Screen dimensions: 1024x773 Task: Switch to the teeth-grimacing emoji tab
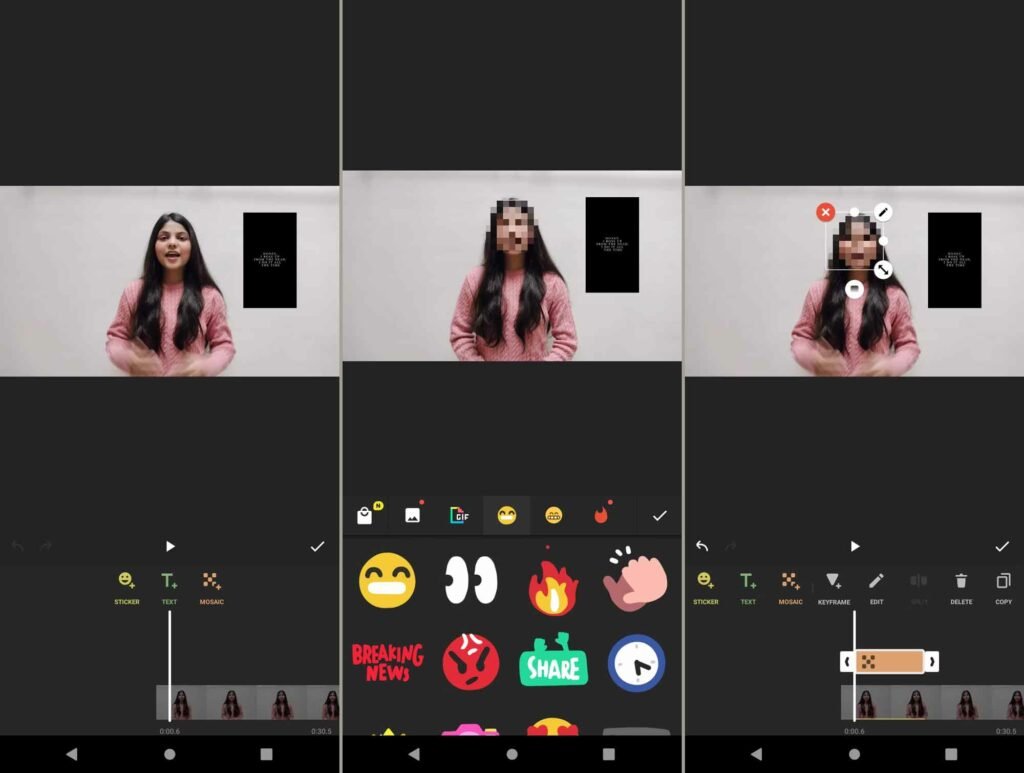[554, 515]
